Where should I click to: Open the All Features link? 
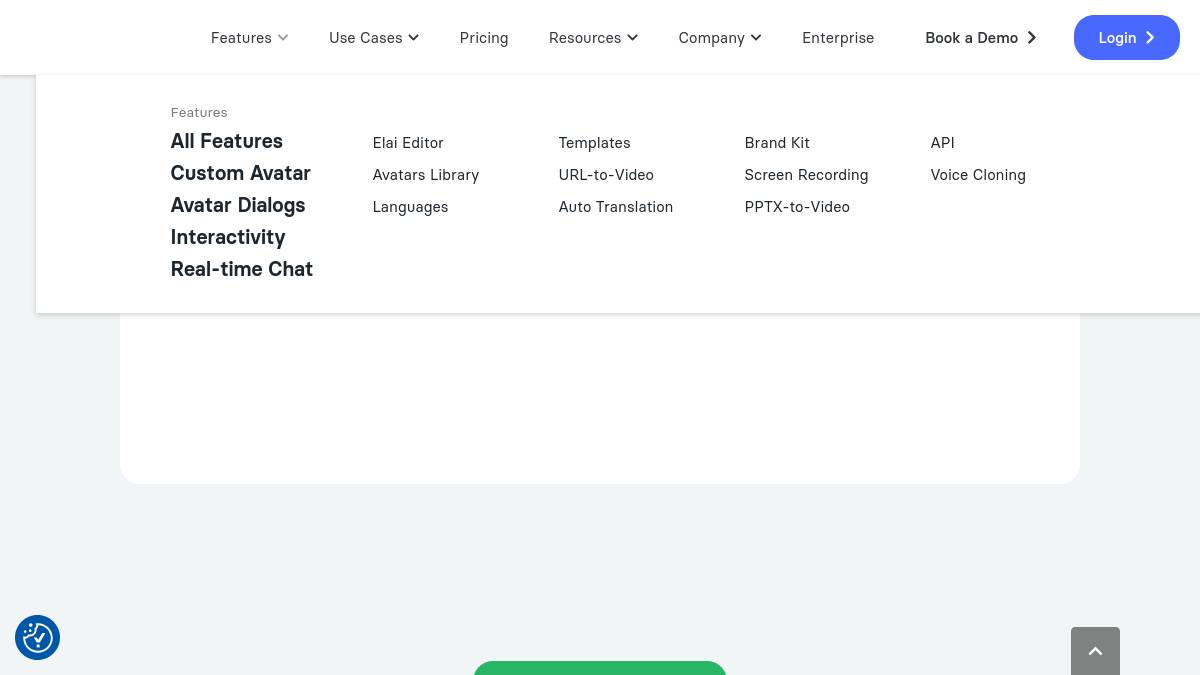(x=227, y=141)
